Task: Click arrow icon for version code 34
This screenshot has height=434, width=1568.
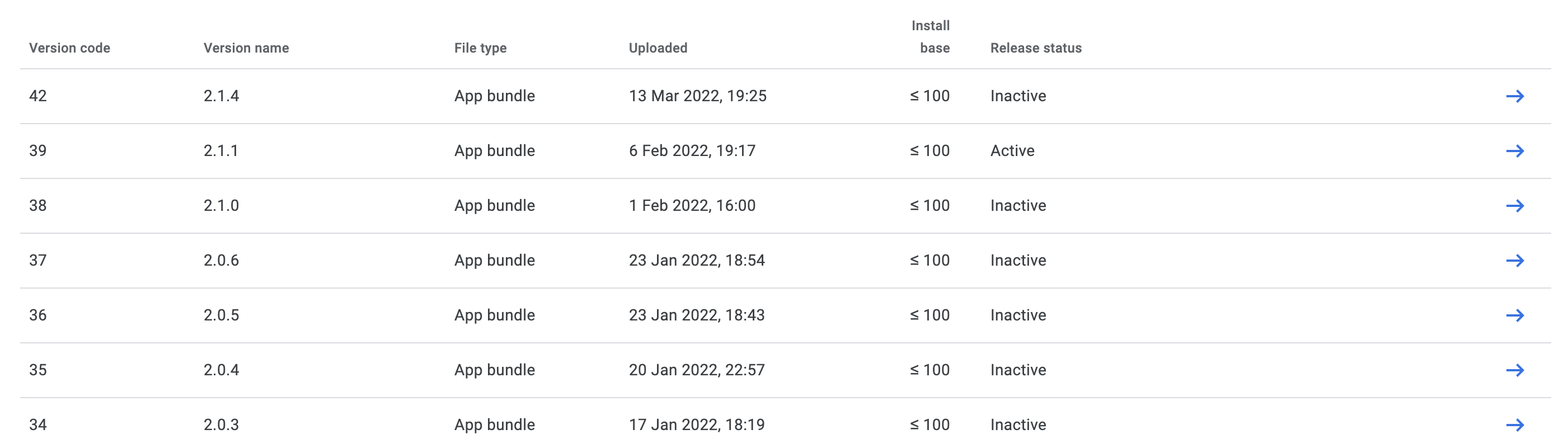Action: pos(1514,425)
